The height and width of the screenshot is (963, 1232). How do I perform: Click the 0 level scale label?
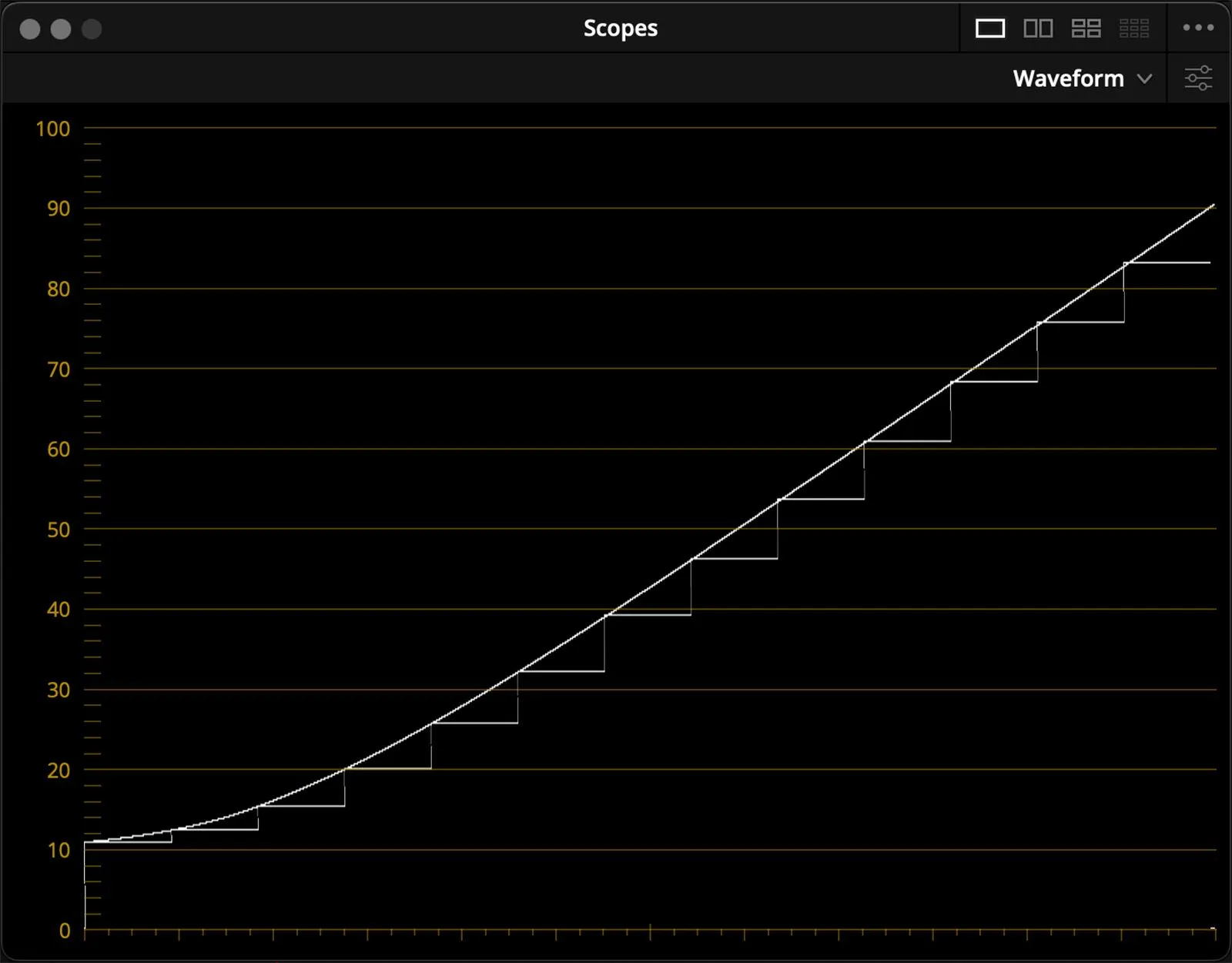[65, 931]
